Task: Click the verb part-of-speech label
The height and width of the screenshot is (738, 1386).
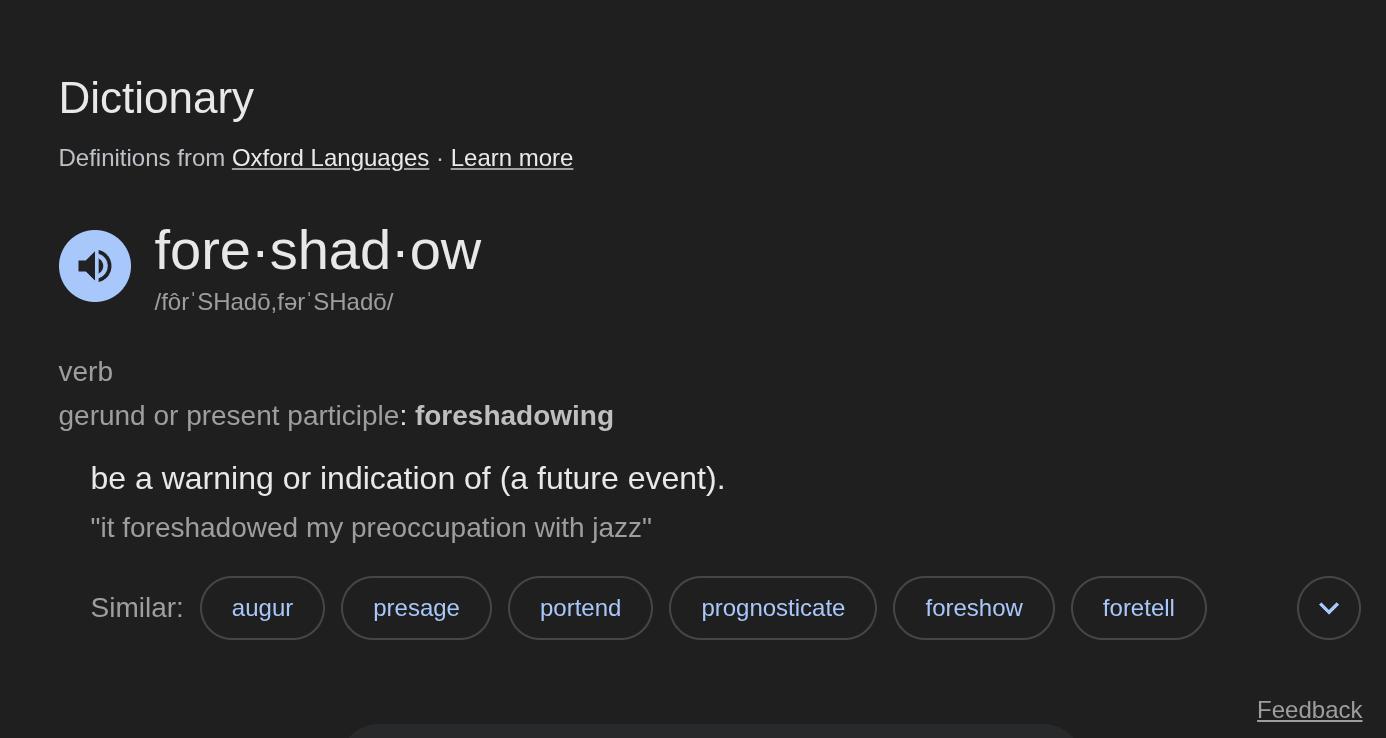Action: click(x=86, y=372)
